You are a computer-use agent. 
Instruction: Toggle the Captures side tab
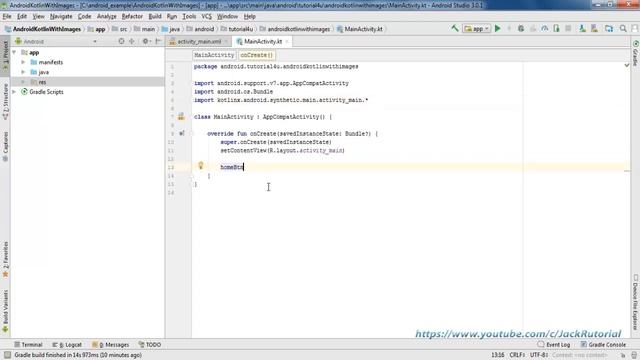5,147
